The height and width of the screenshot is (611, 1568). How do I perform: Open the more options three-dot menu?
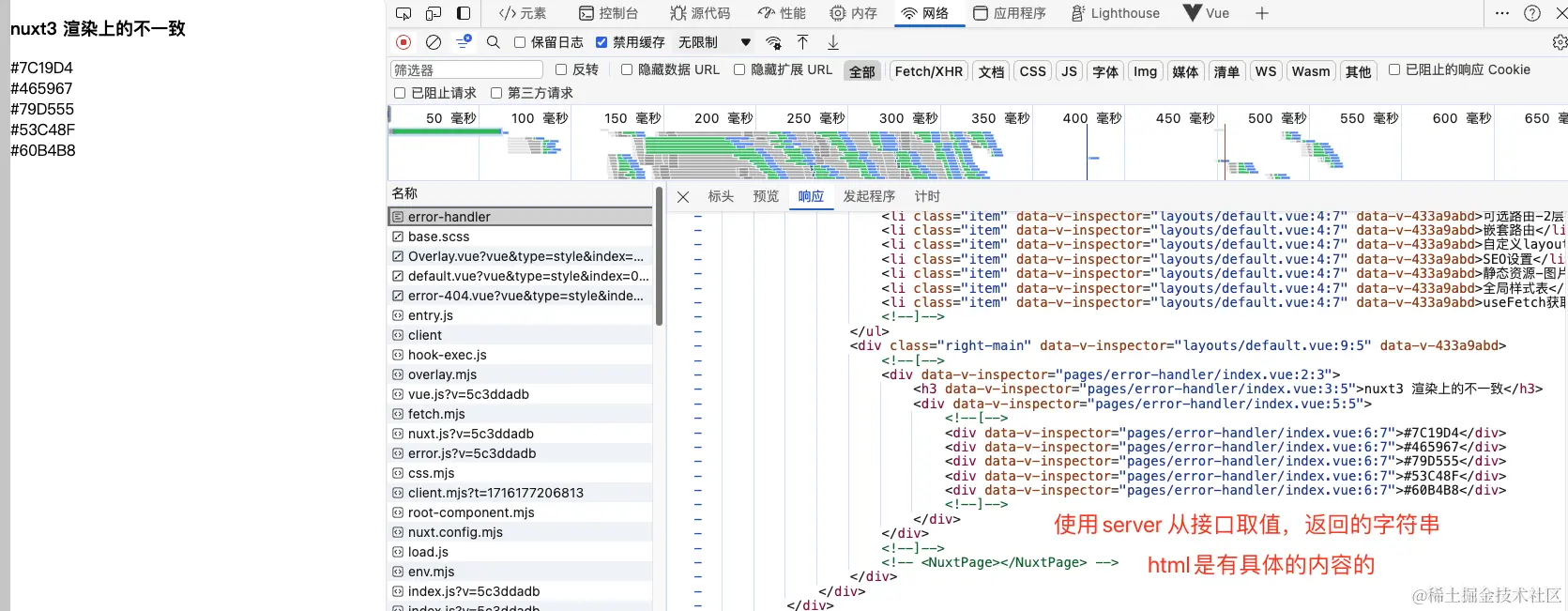(1502, 13)
